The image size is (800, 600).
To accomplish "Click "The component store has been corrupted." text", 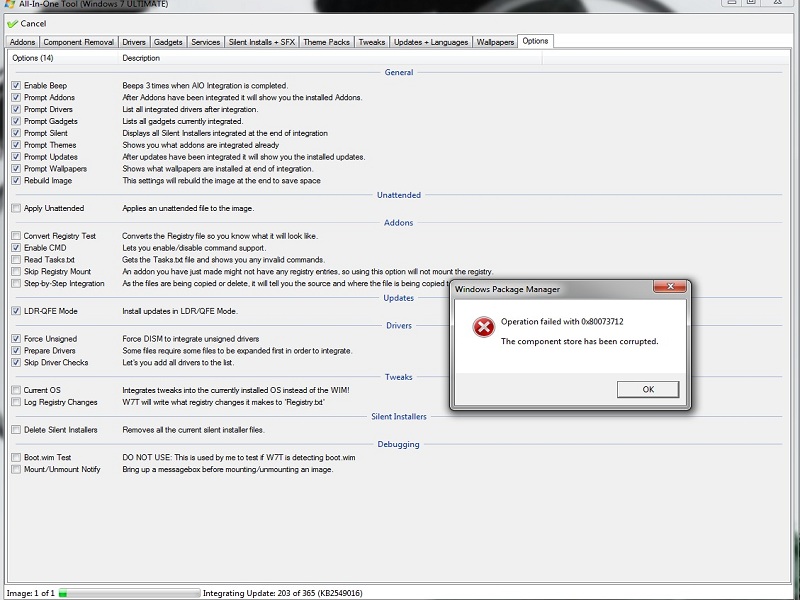I will coord(580,341).
